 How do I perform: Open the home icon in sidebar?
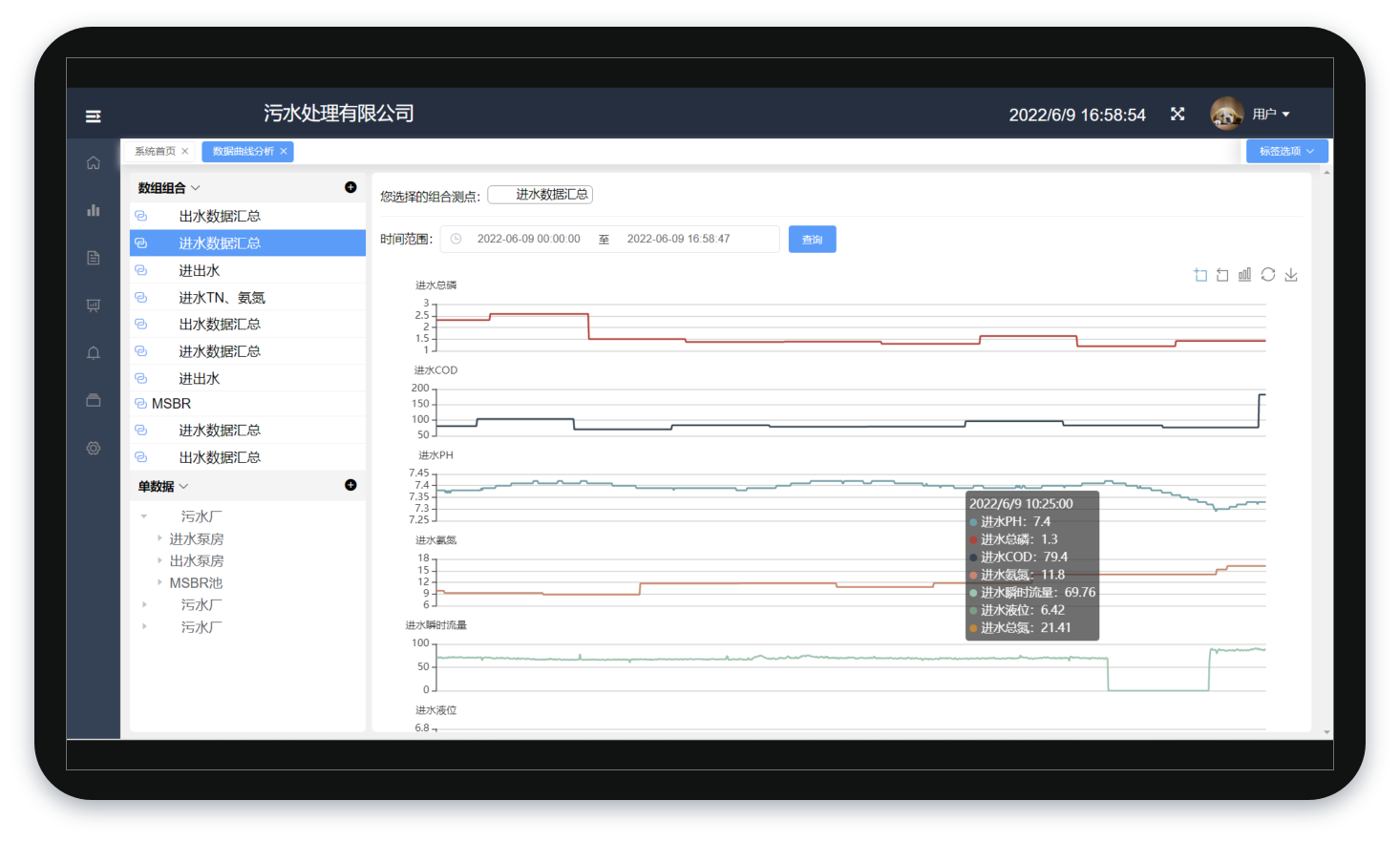(93, 163)
